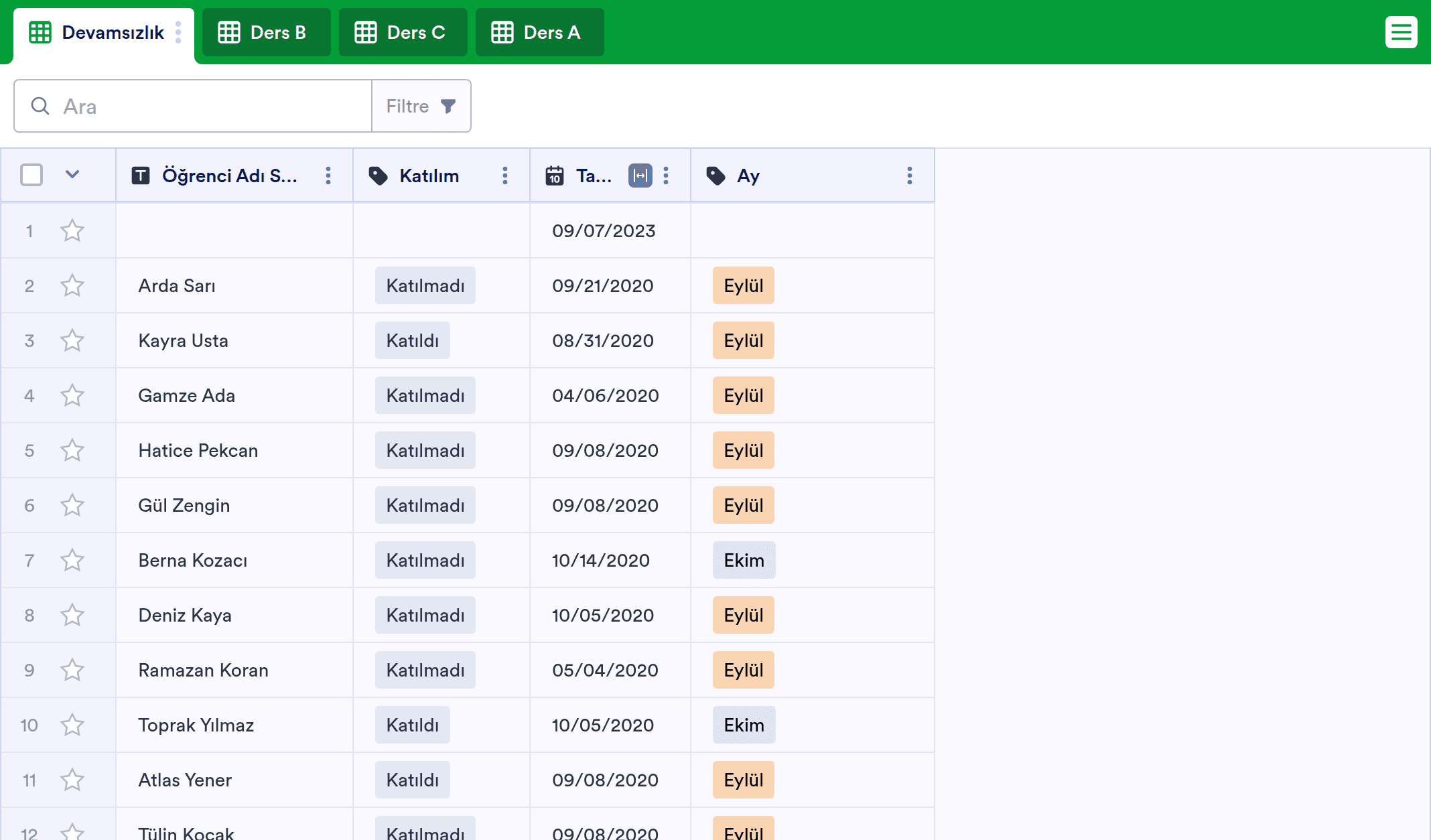Expand the row selection chevron dropdown

[x=72, y=175]
